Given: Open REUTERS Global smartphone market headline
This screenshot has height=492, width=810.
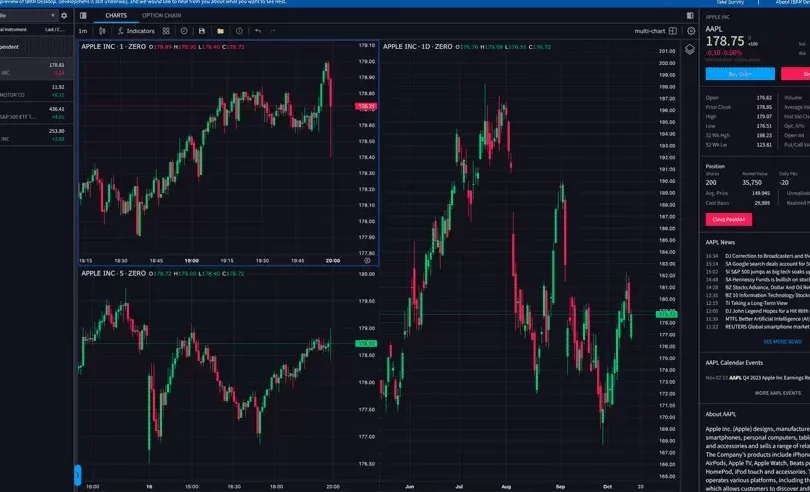Looking at the screenshot, I should click(x=767, y=327).
